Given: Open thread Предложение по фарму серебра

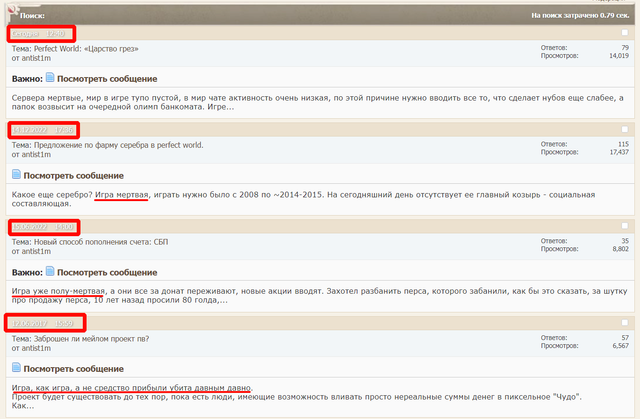Looking at the screenshot, I should pyautogui.click(x=120, y=144).
